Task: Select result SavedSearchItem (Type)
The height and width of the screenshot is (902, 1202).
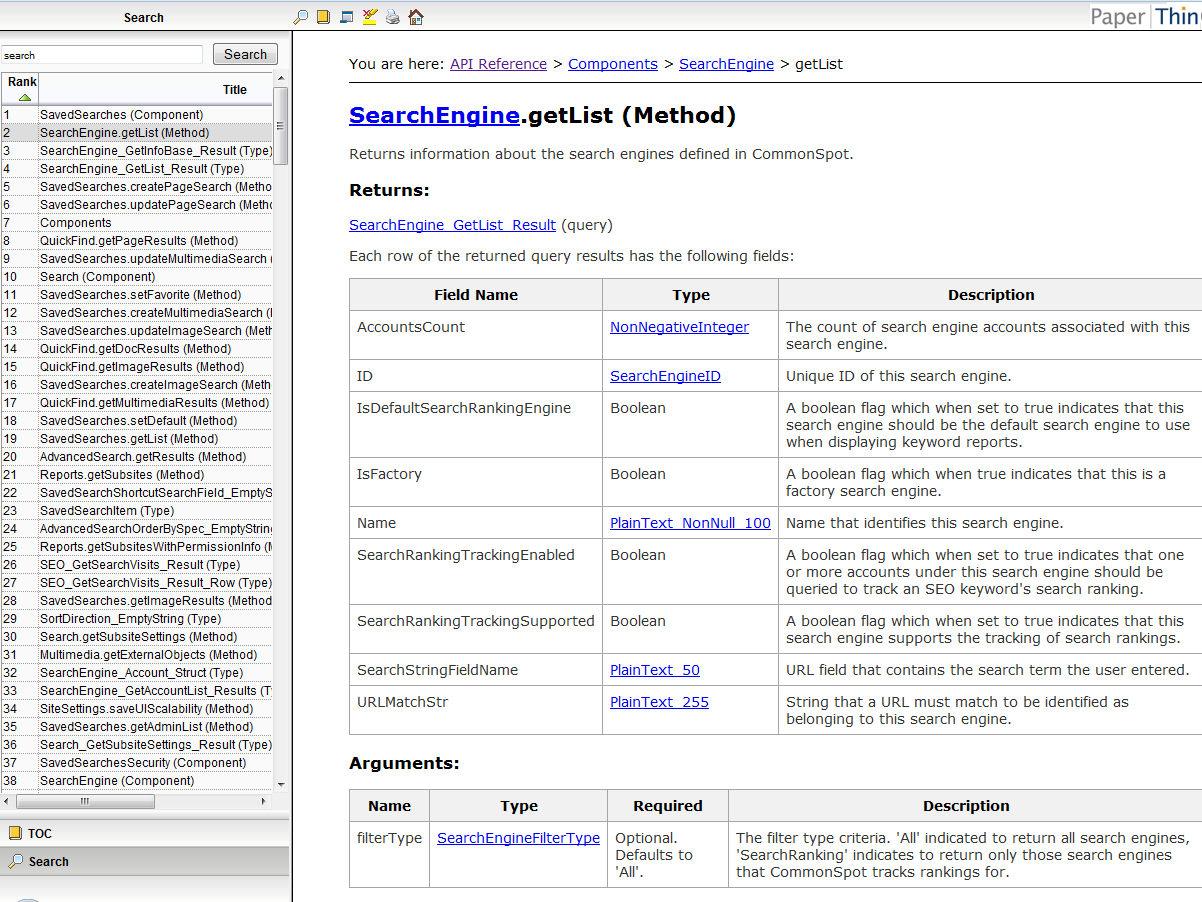Action: pyautogui.click(x=136, y=511)
